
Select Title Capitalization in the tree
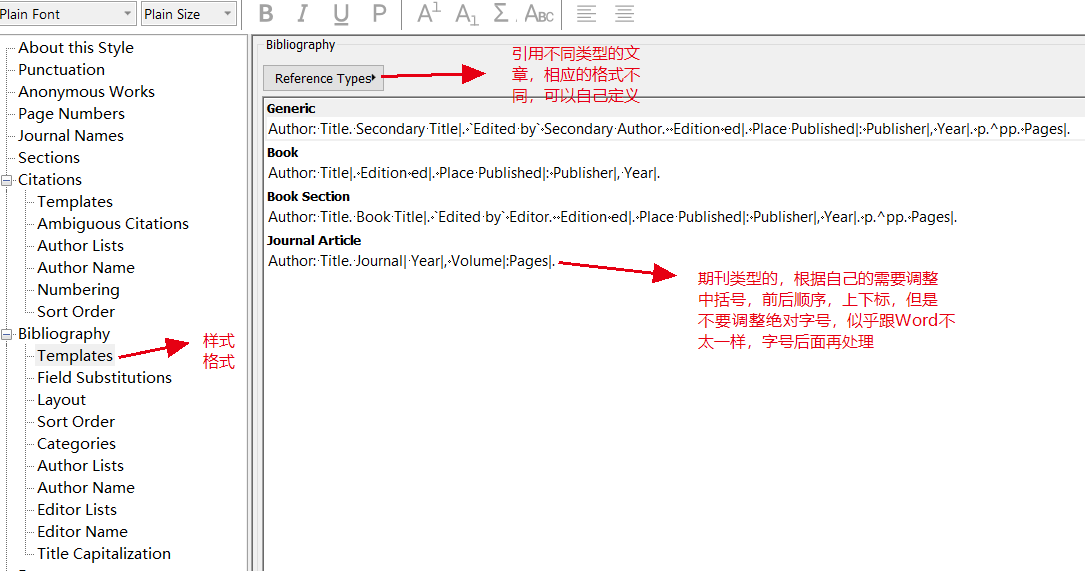(x=104, y=554)
